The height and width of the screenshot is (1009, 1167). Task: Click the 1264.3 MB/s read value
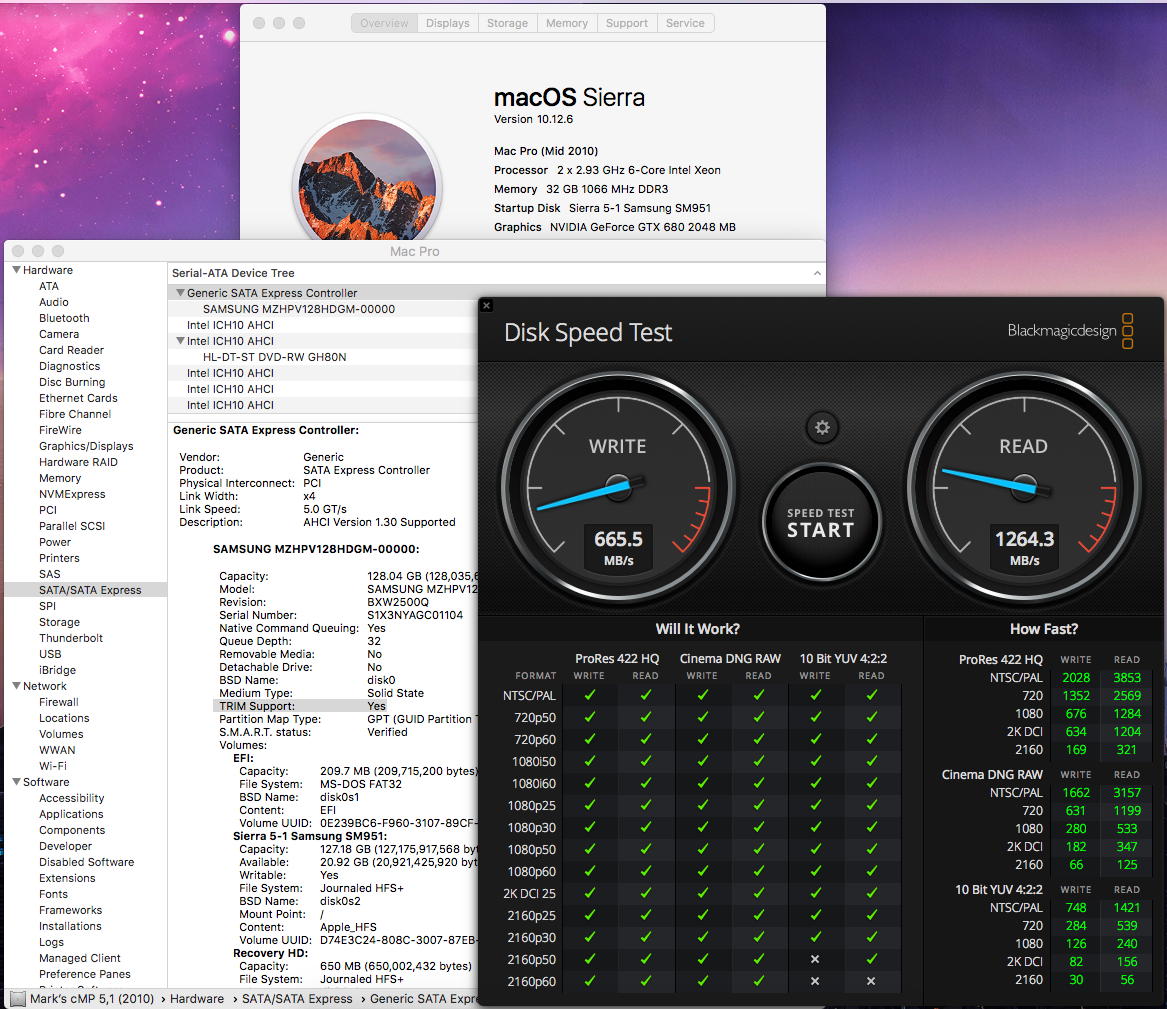(x=1024, y=547)
